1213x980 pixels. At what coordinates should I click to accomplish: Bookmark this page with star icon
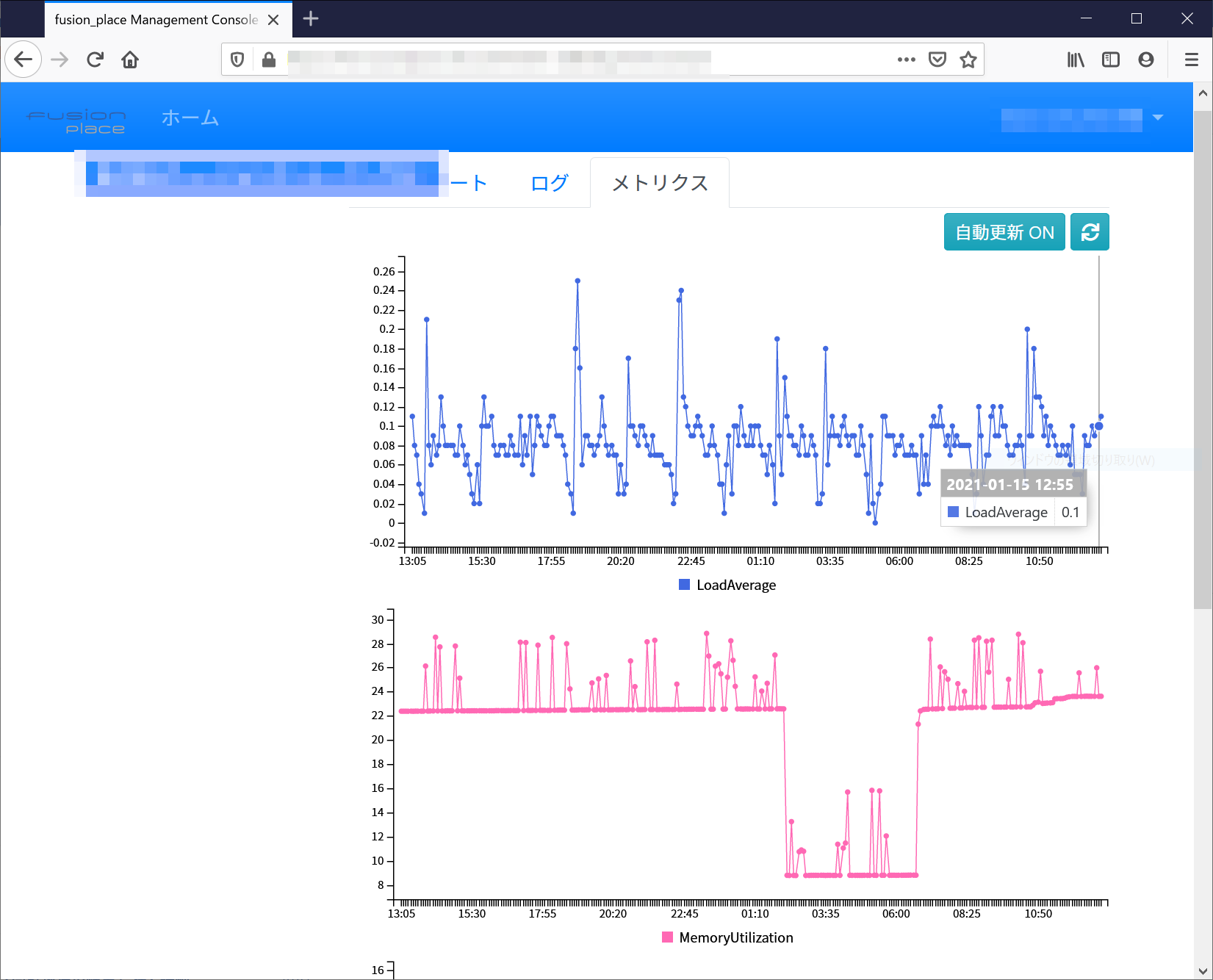tap(968, 60)
